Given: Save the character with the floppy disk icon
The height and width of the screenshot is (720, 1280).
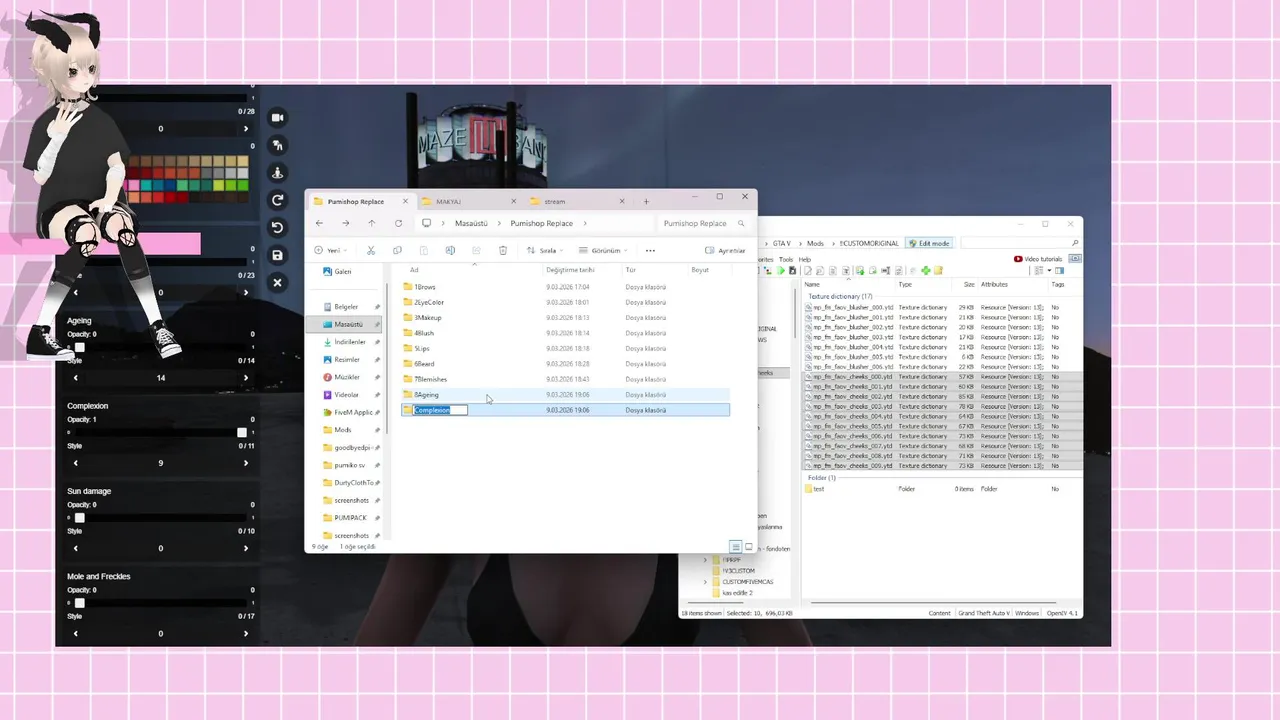Looking at the screenshot, I should pos(278,255).
